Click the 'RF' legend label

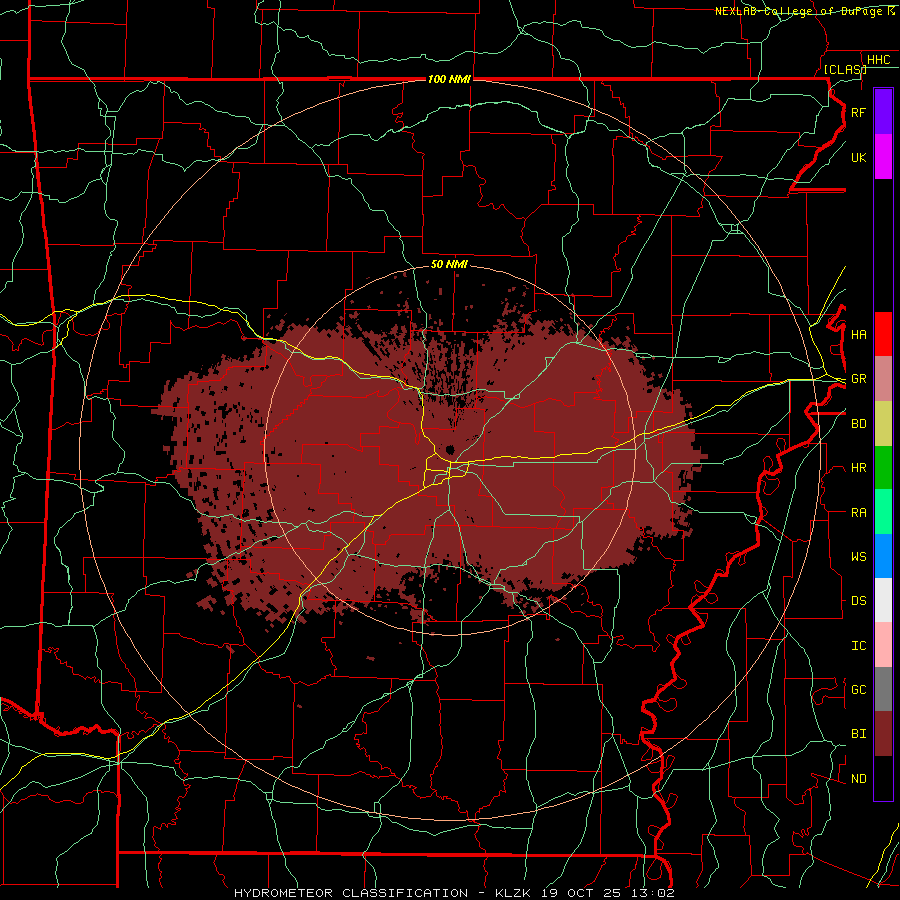point(858,113)
